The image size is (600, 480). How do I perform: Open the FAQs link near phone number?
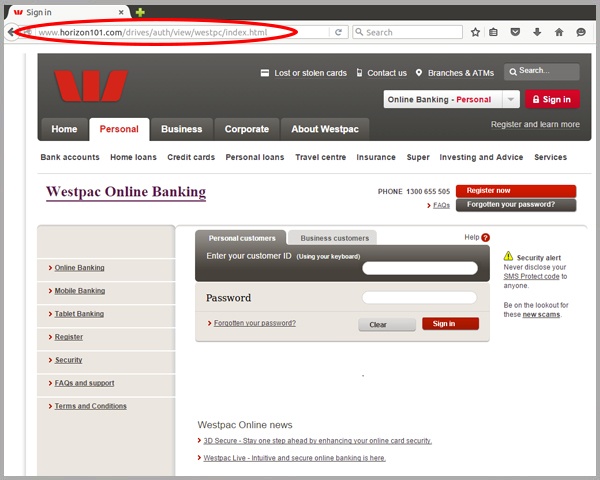click(x=441, y=205)
